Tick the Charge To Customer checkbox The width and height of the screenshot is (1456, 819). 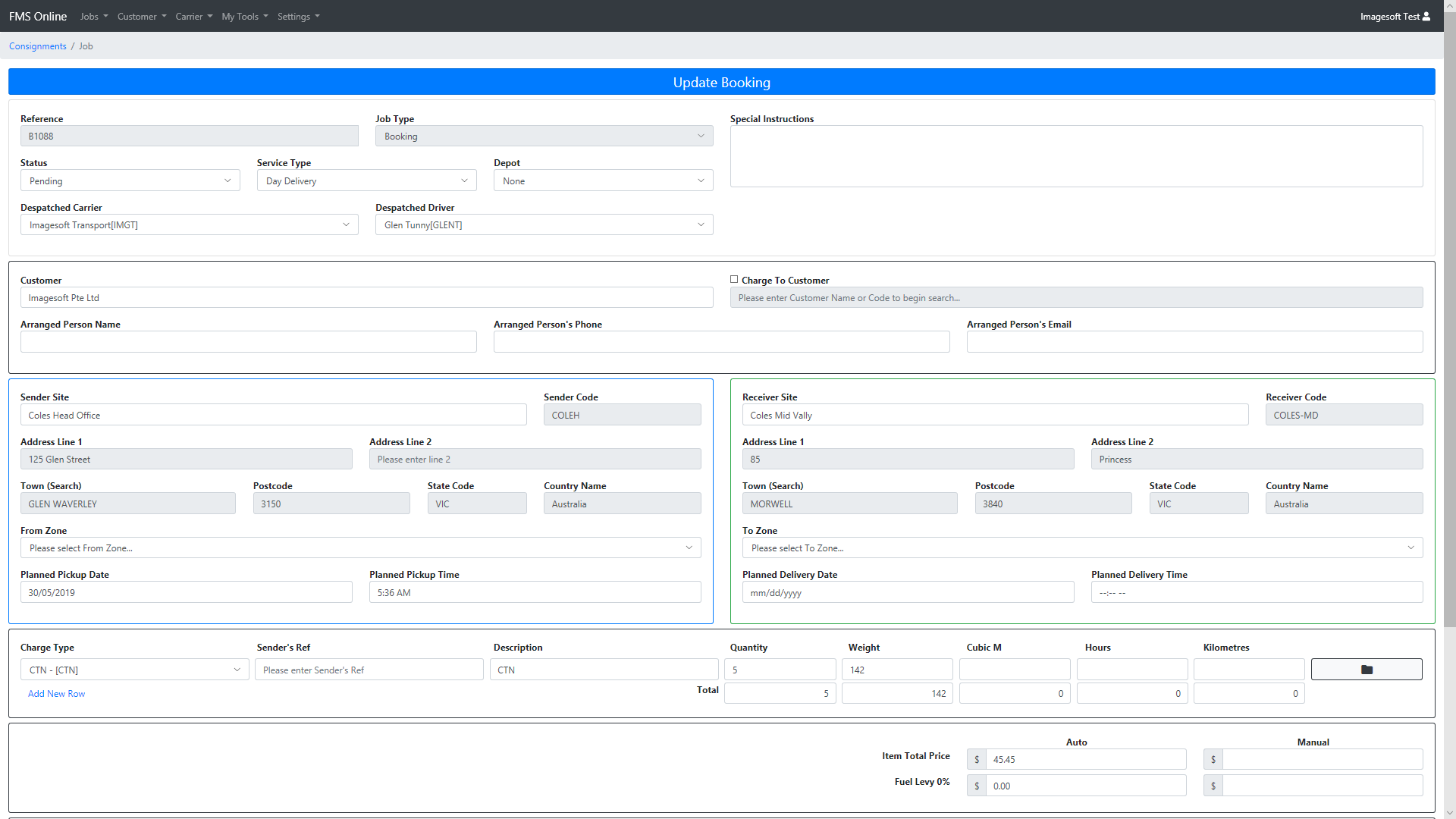(x=734, y=280)
